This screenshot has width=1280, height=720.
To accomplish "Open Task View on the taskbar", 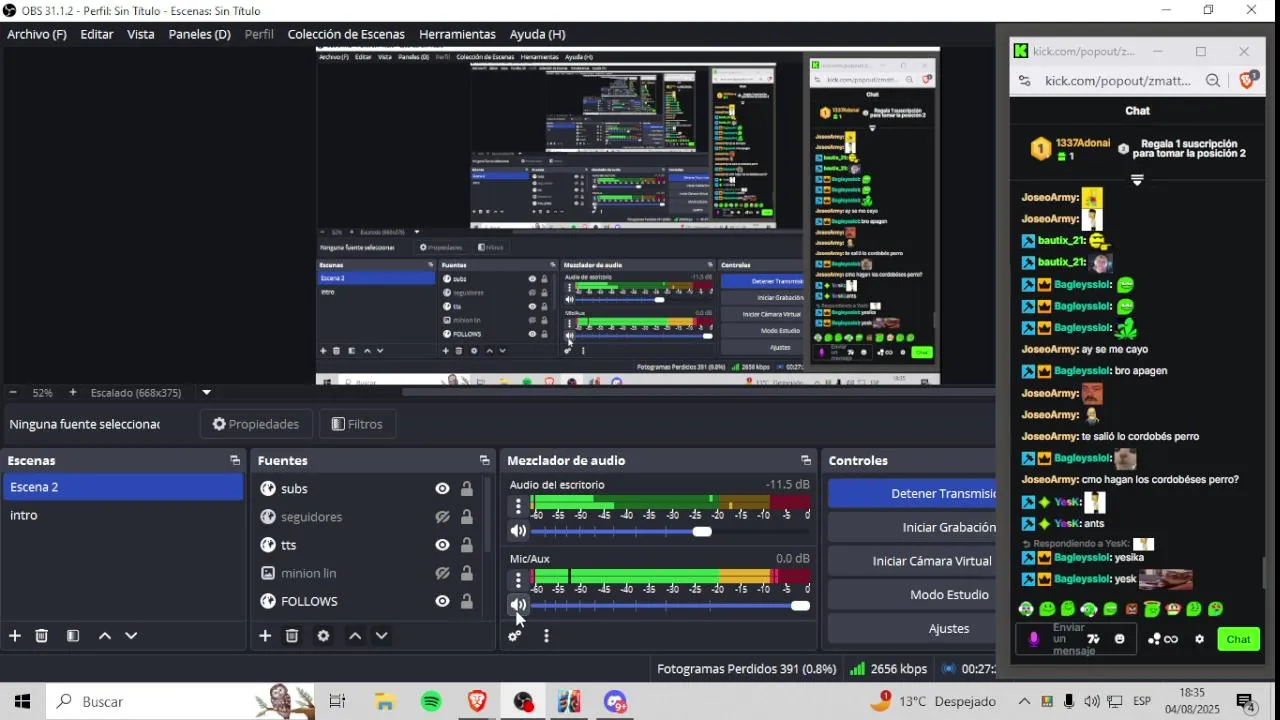I will (338, 702).
